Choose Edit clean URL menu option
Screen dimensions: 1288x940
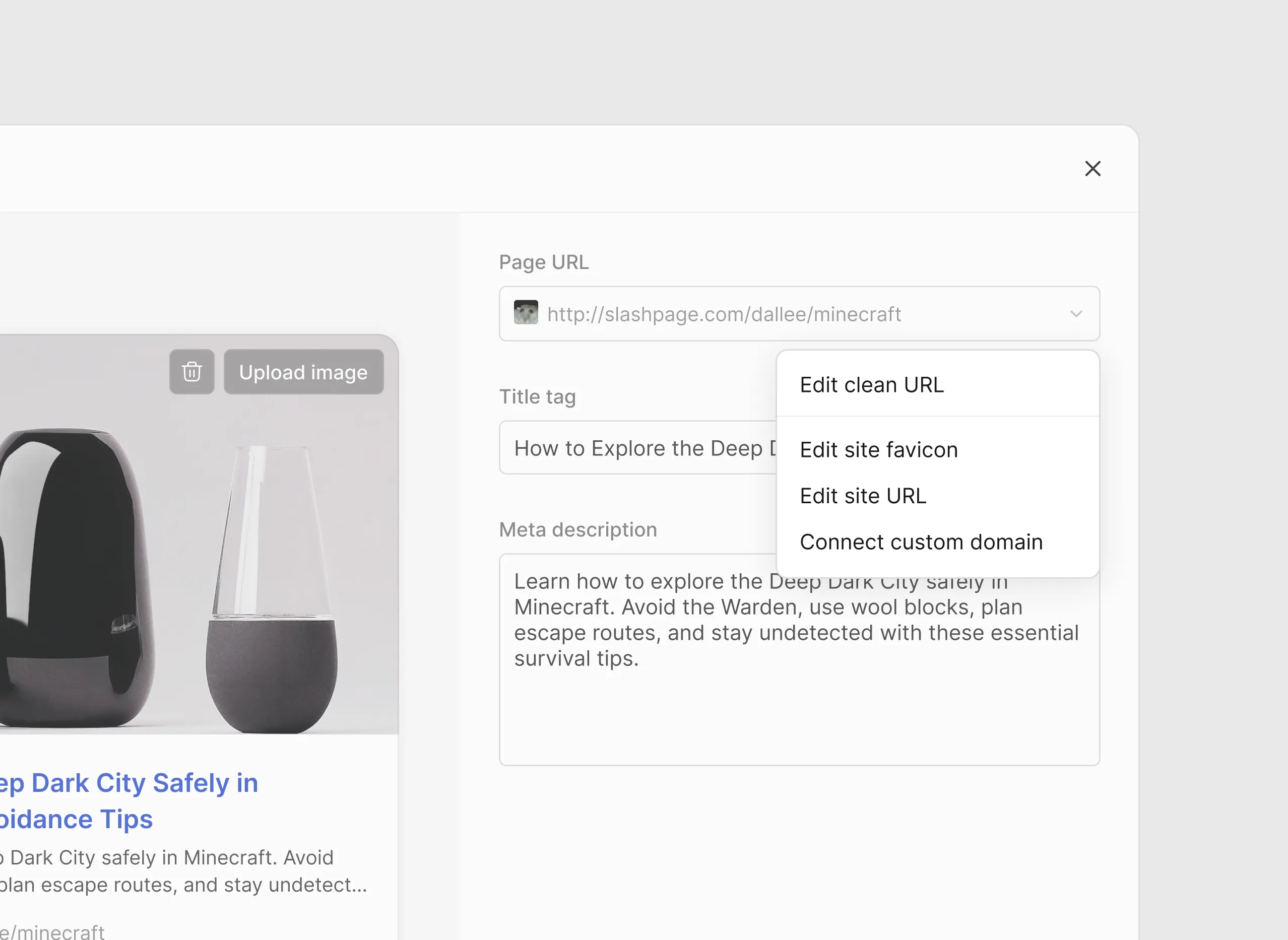(871, 385)
